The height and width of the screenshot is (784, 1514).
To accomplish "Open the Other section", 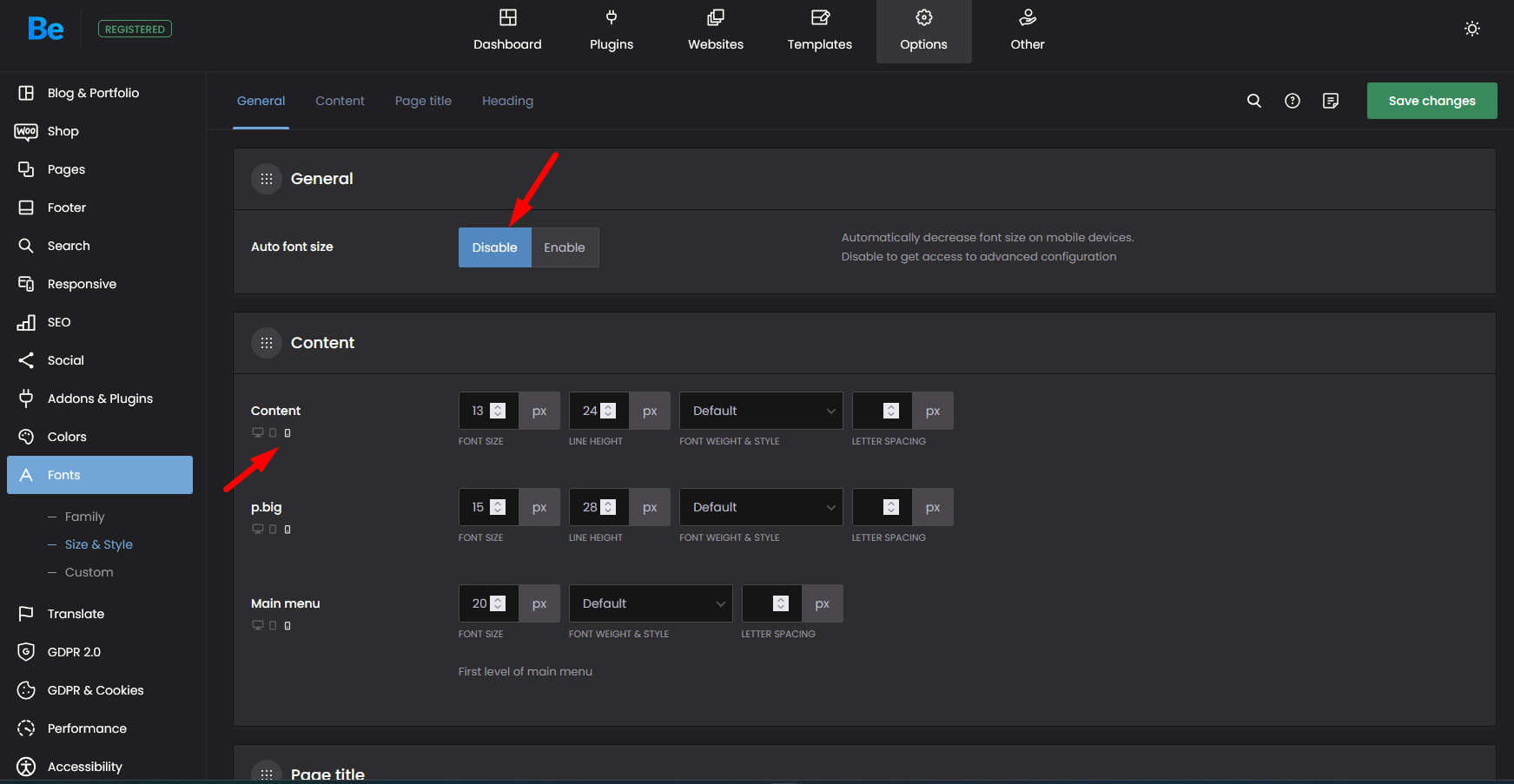I will click(1028, 31).
